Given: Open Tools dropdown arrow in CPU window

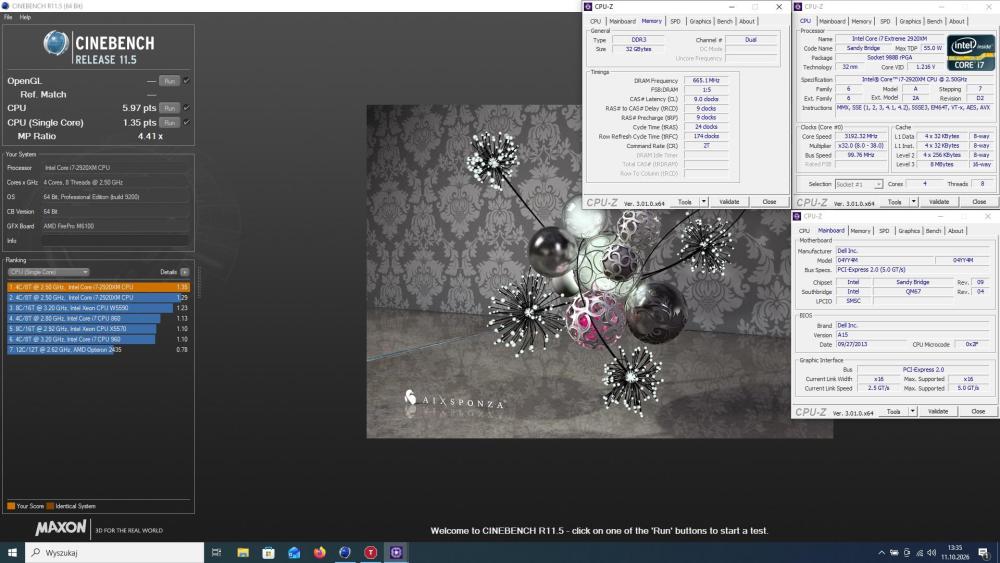Looking at the screenshot, I should coord(913,201).
